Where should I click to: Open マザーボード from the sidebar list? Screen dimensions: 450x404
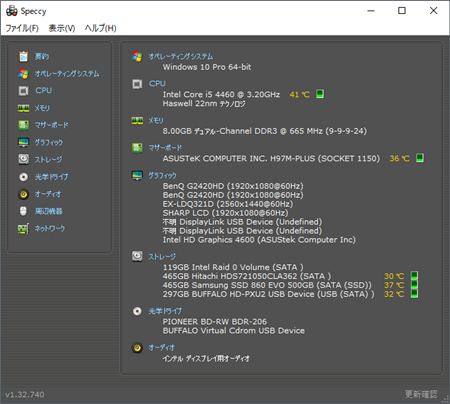tap(51, 125)
